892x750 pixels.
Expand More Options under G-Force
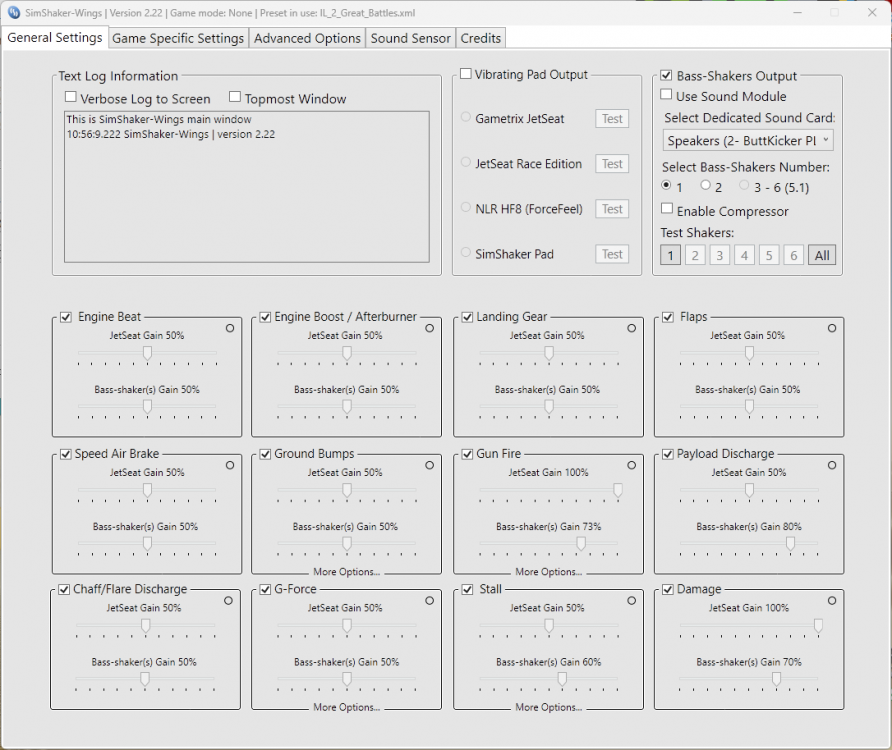pos(346,707)
